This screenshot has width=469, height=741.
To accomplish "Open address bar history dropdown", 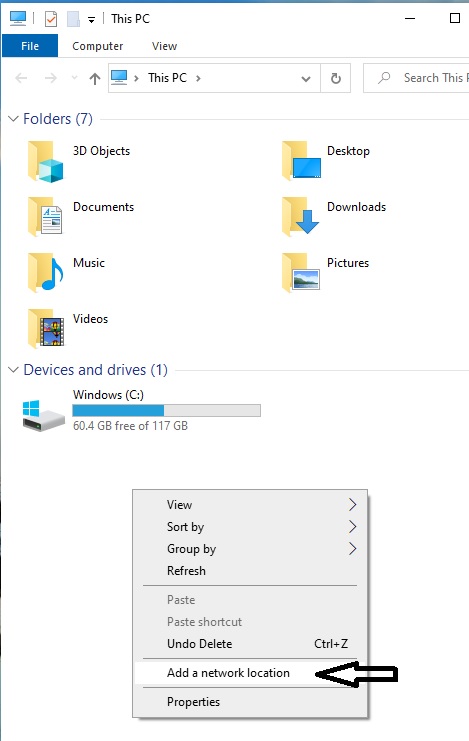I will 306,78.
